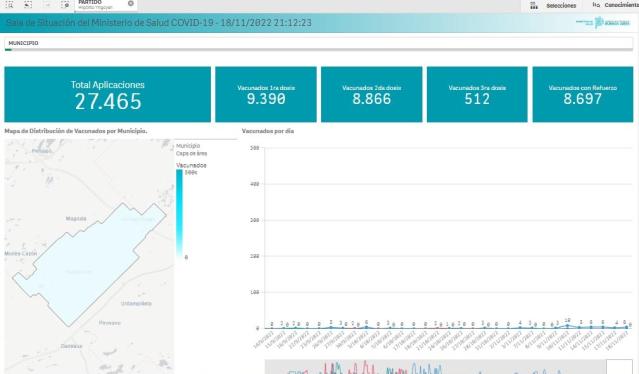
Task: Click the Vacunados color gradient legend
Action: 179,214
